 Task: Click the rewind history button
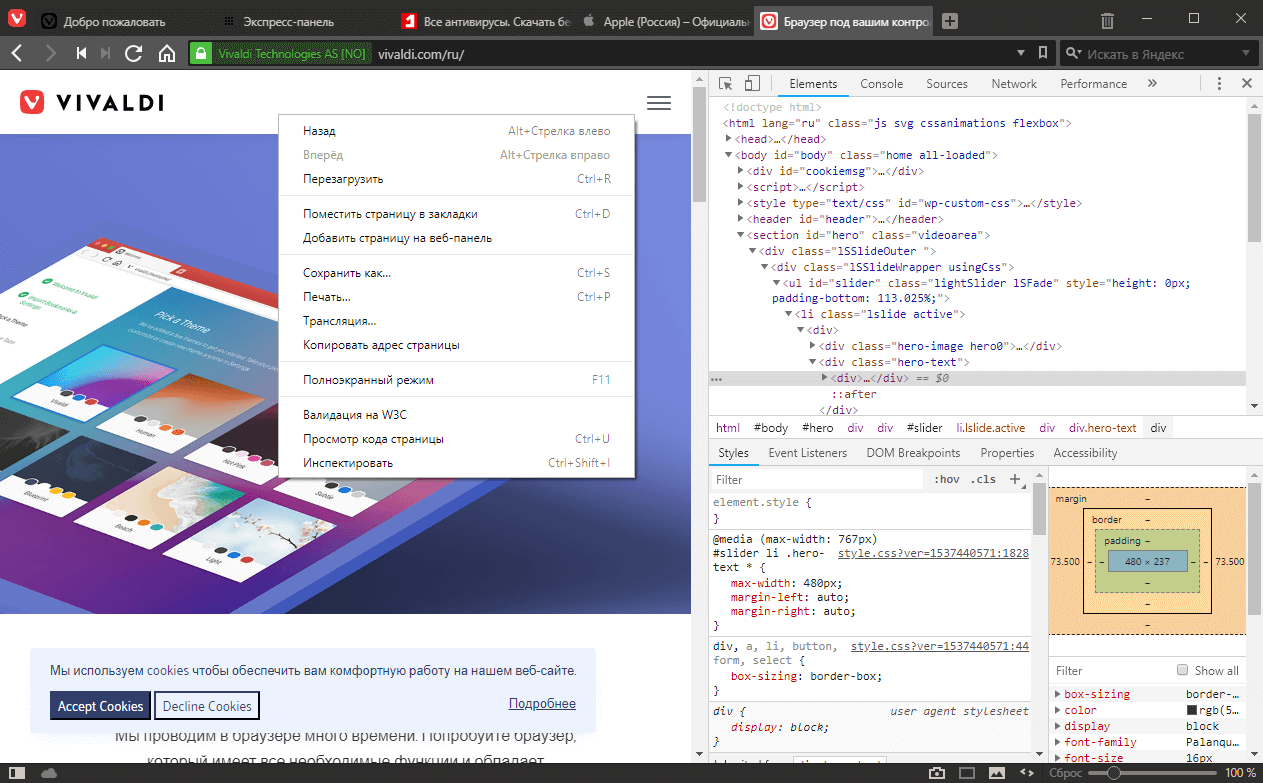pos(81,53)
